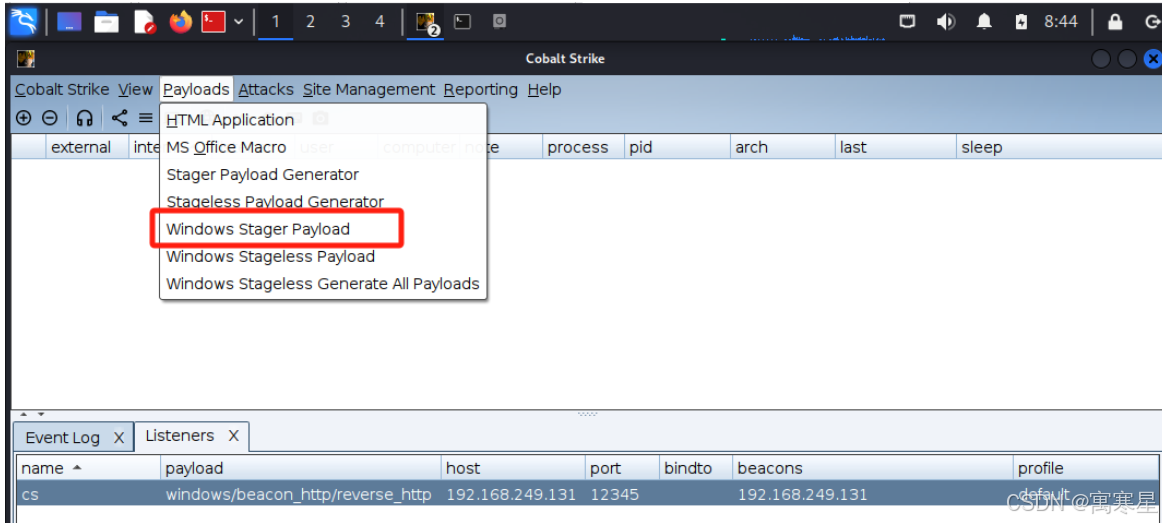The height and width of the screenshot is (523, 1162).
Task: Open the Help menu
Action: [x=544, y=90]
